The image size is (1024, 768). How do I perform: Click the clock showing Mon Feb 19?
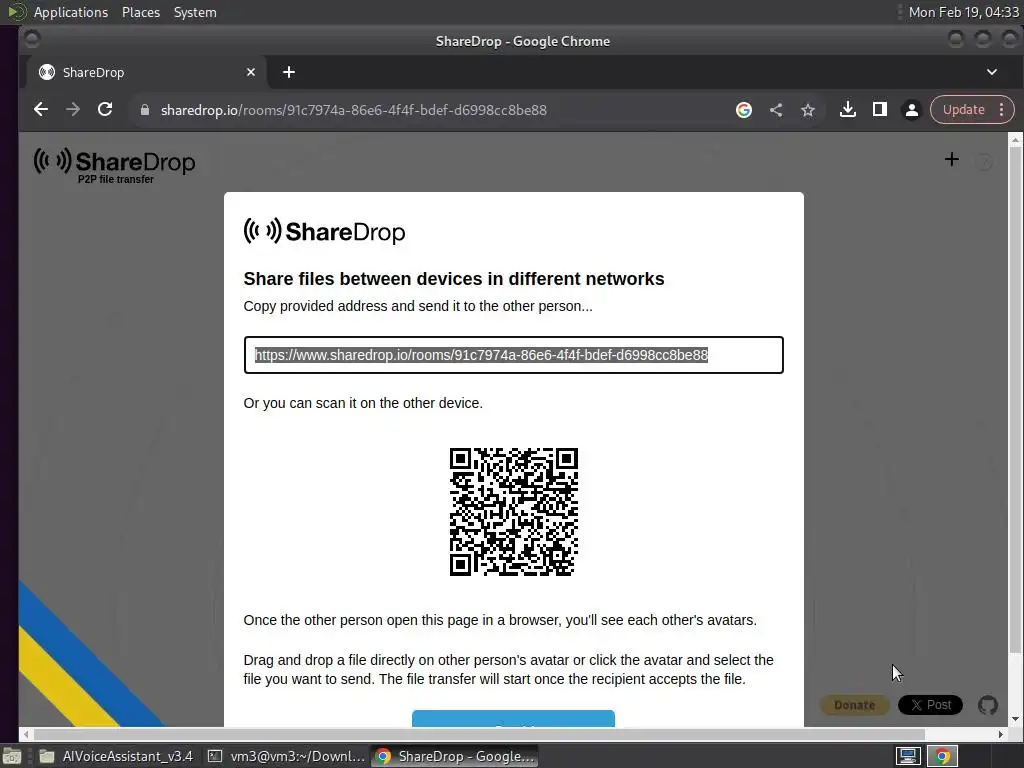(x=963, y=12)
